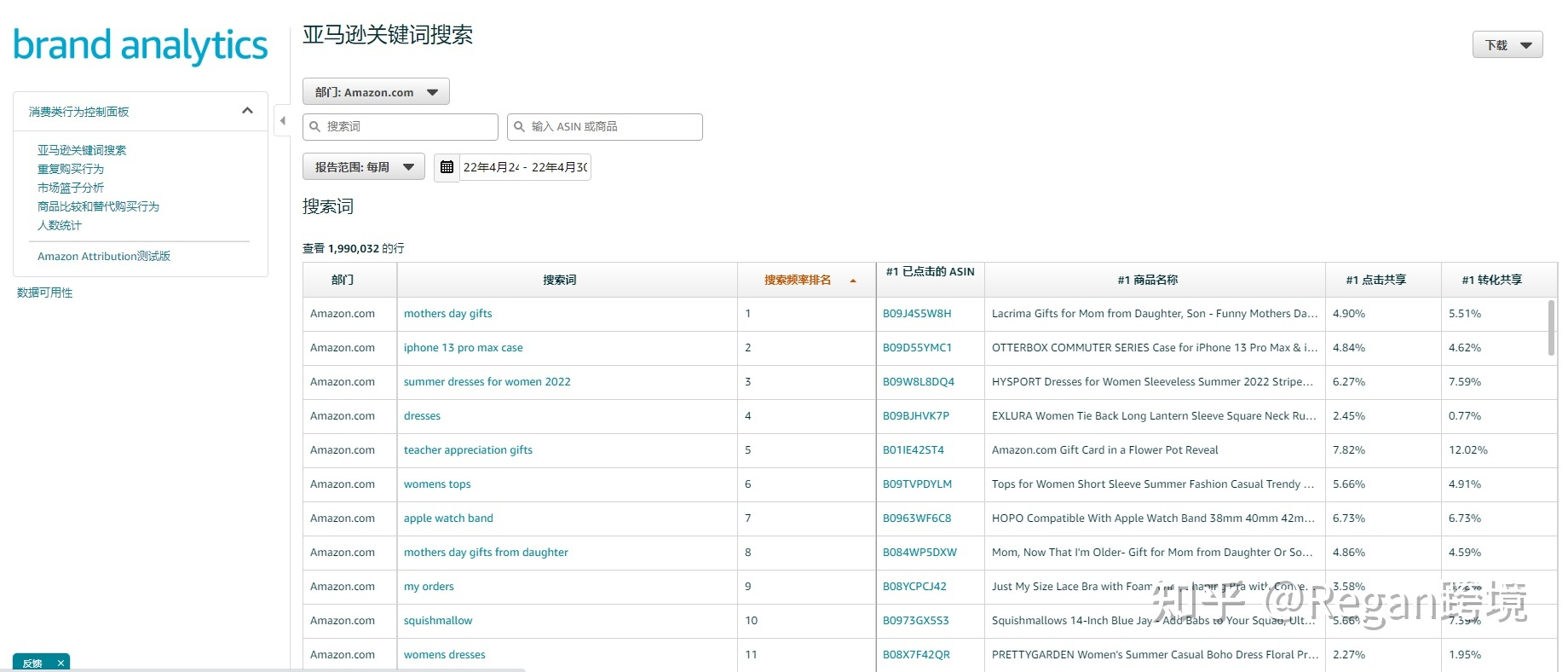Screen dimensions: 1568x672
Task: Open search term 'summer dresses for women 2022'
Action: 487,382
